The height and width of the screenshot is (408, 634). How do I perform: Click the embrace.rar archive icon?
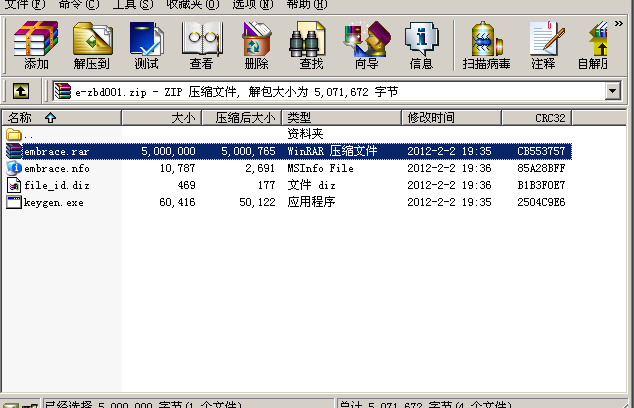click(x=14, y=151)
